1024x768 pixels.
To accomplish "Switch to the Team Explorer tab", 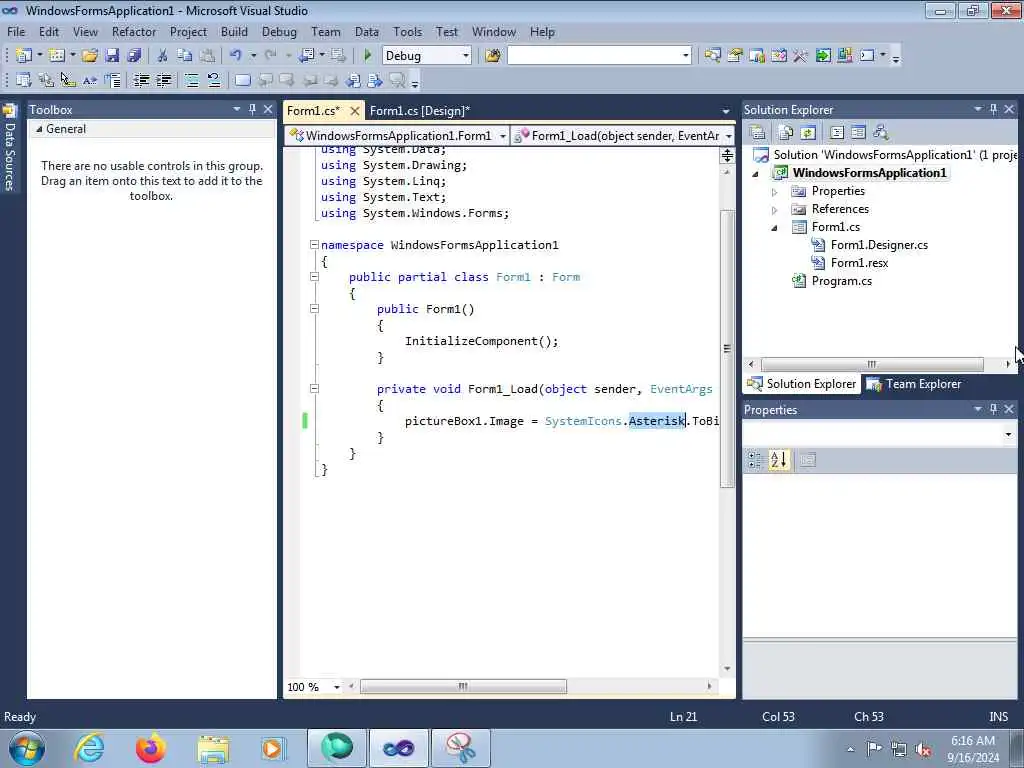I will [914, 384].
